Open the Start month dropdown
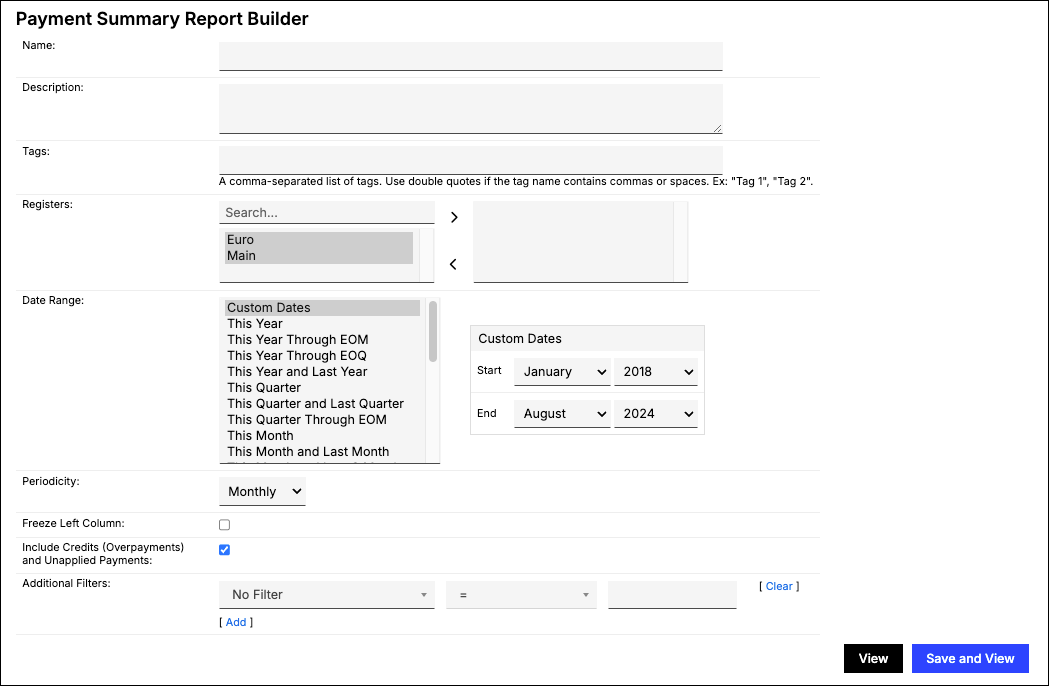Screen dimensions: 1049x686 click(x=562, y=372)
